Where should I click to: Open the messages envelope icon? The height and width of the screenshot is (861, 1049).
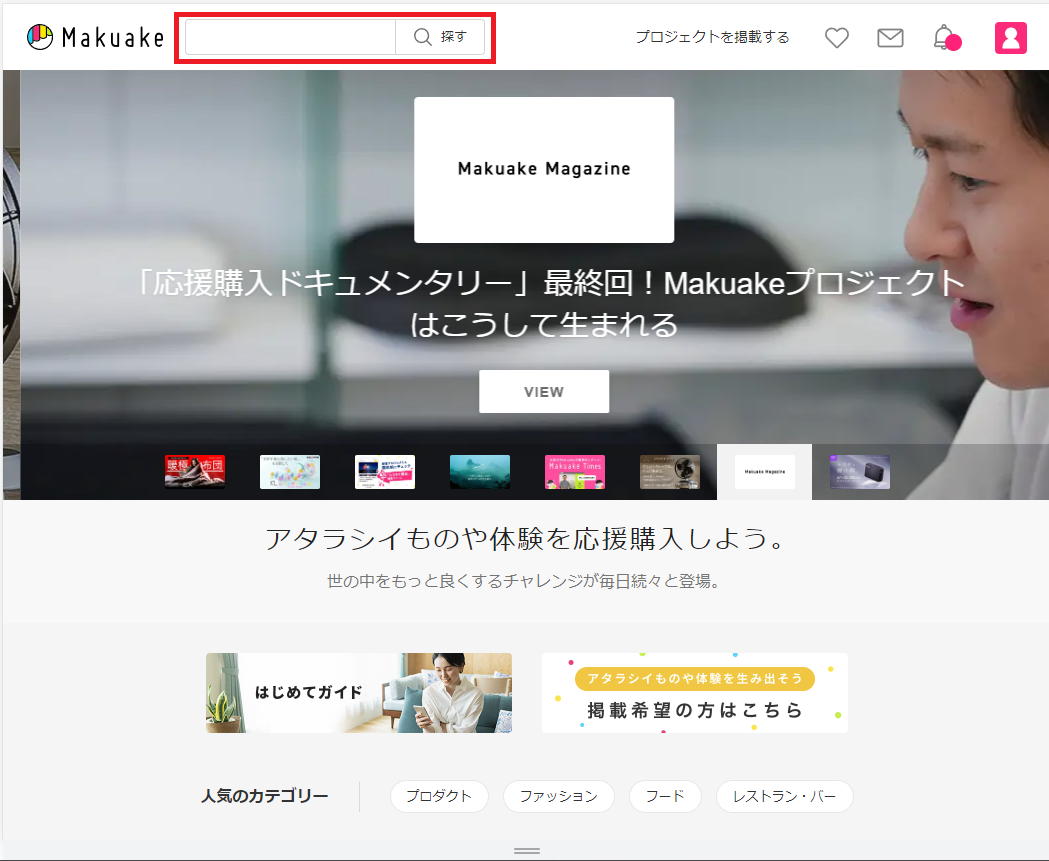tap(890, 38)
